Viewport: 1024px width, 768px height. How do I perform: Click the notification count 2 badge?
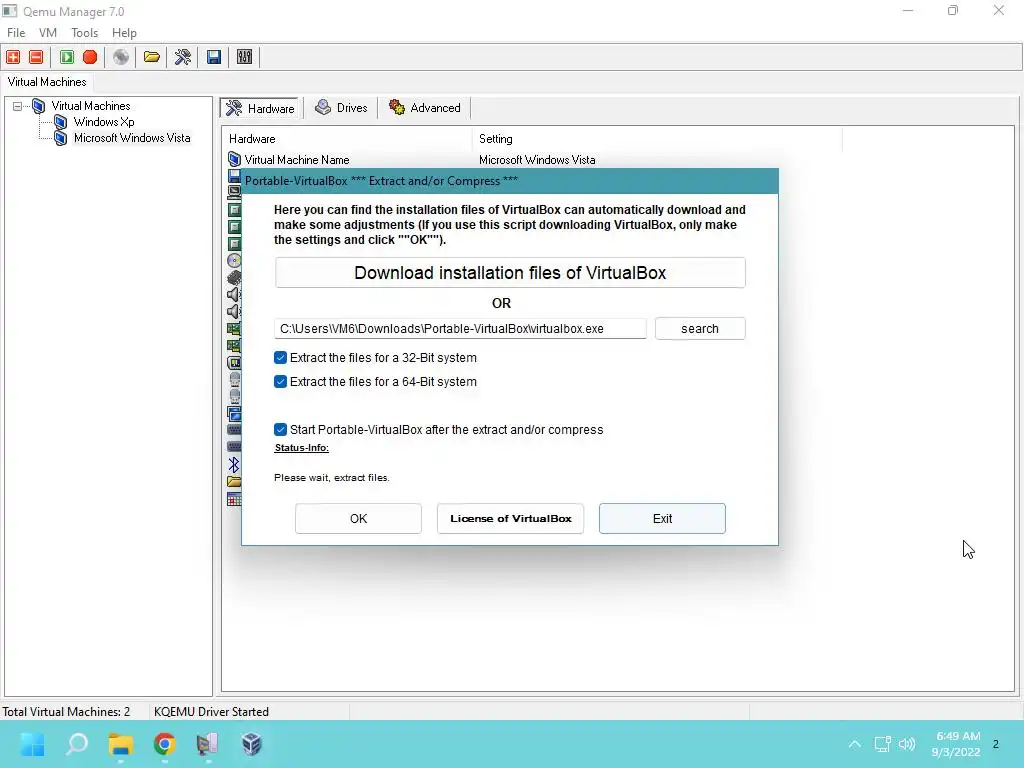click(x=995, y=744)
